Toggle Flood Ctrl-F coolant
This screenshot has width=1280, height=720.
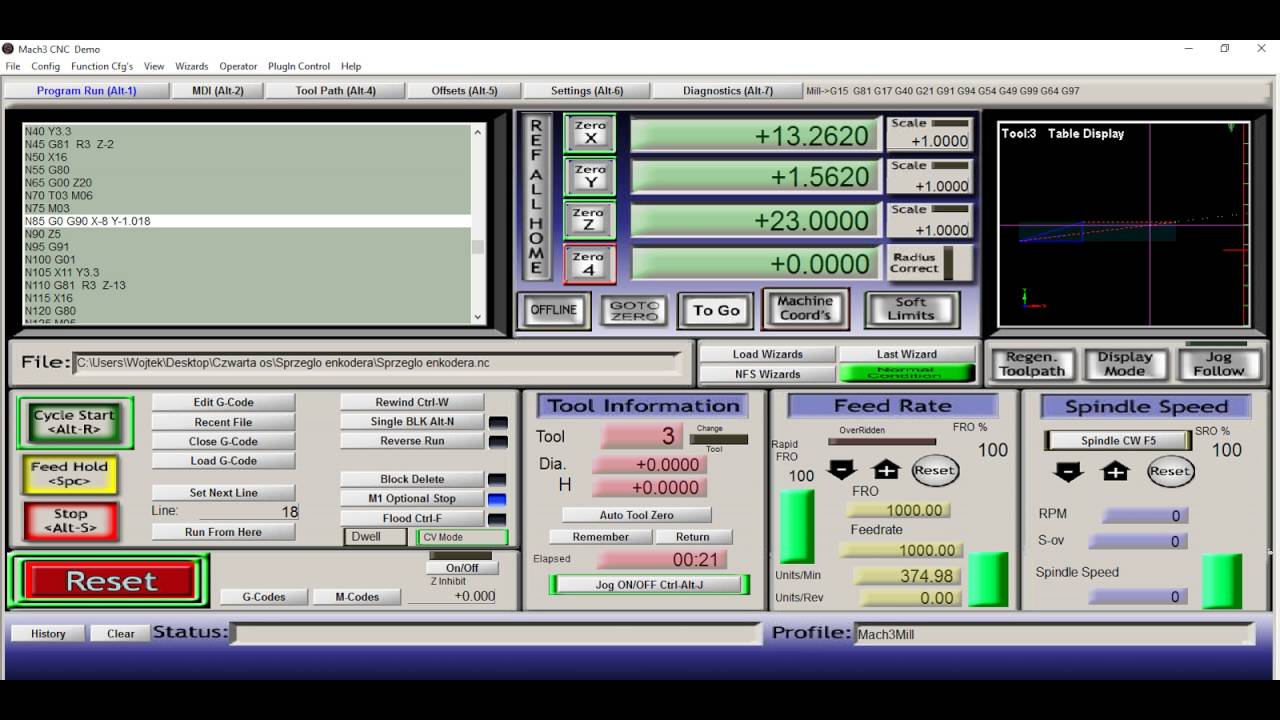click(412, 518)
